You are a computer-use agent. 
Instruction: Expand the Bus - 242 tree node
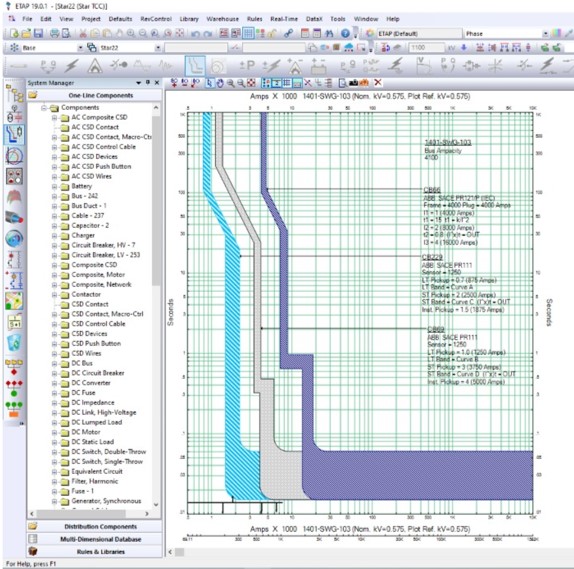point(54,196)
